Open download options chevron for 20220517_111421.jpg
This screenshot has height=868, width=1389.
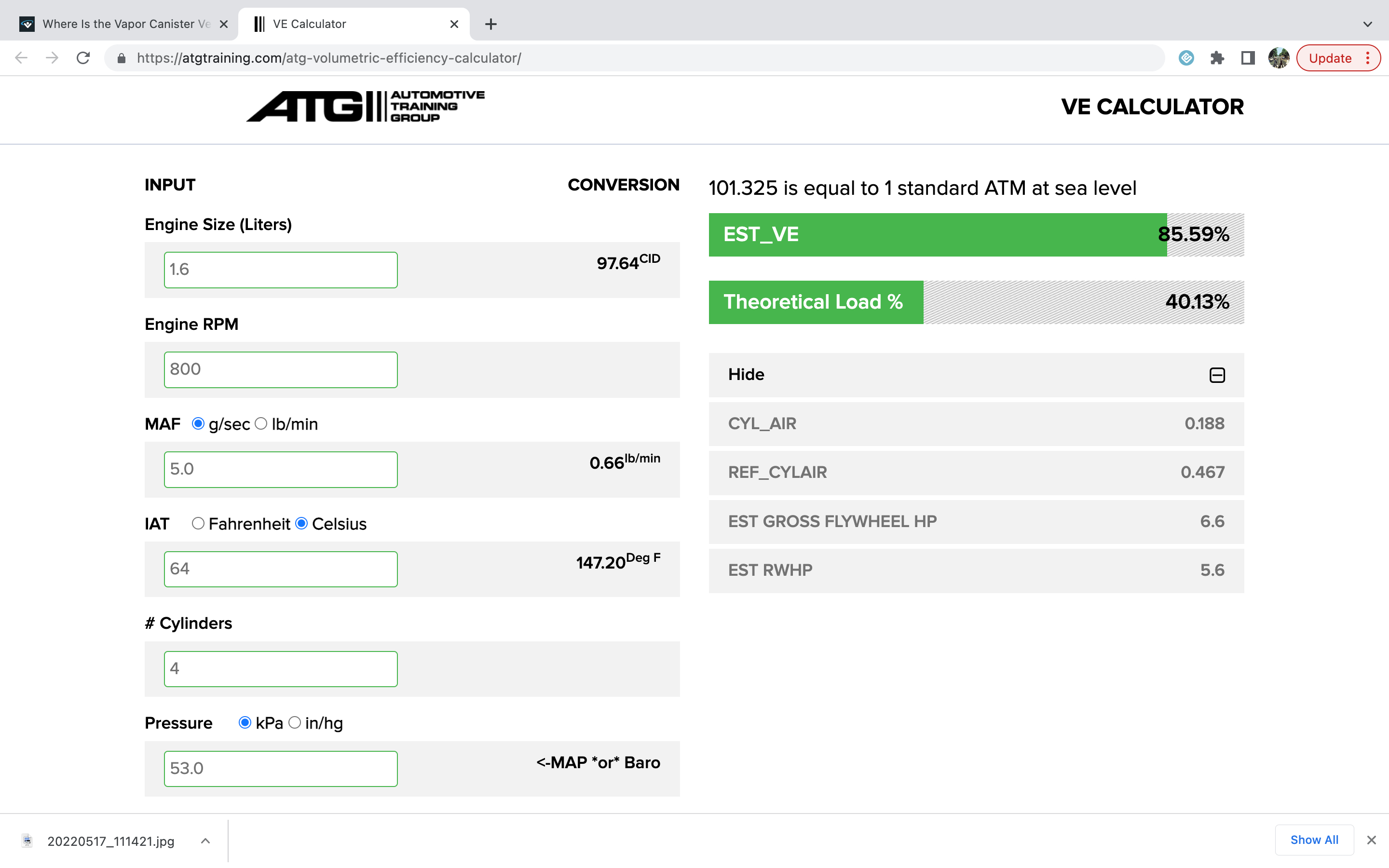pyautogui.click(x=205, y=841)
